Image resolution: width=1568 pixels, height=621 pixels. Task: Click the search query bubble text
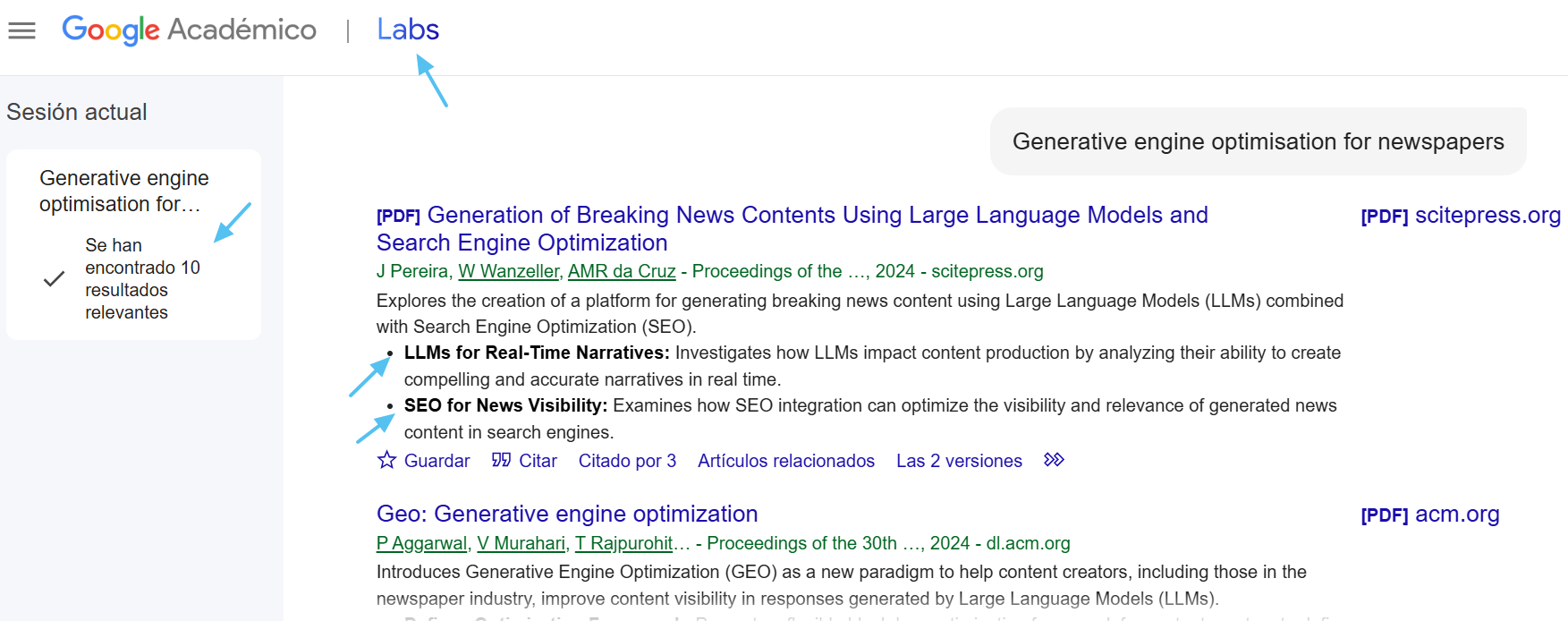(1258, 141)
